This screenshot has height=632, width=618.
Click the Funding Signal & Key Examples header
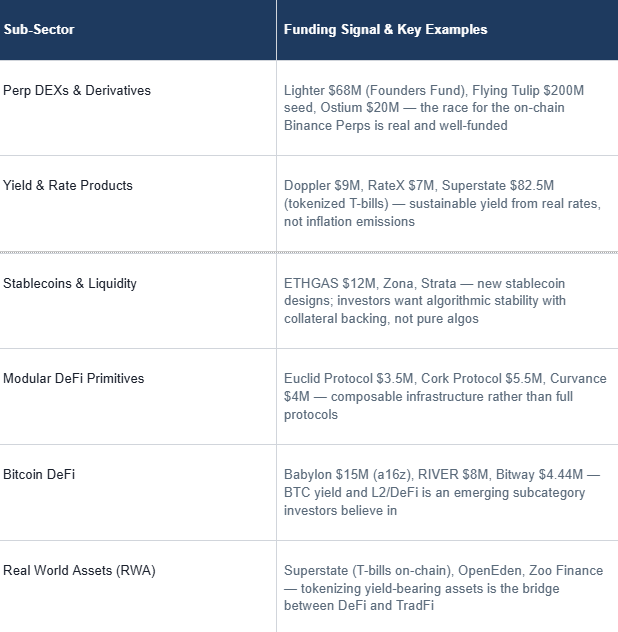click(385, 29)
